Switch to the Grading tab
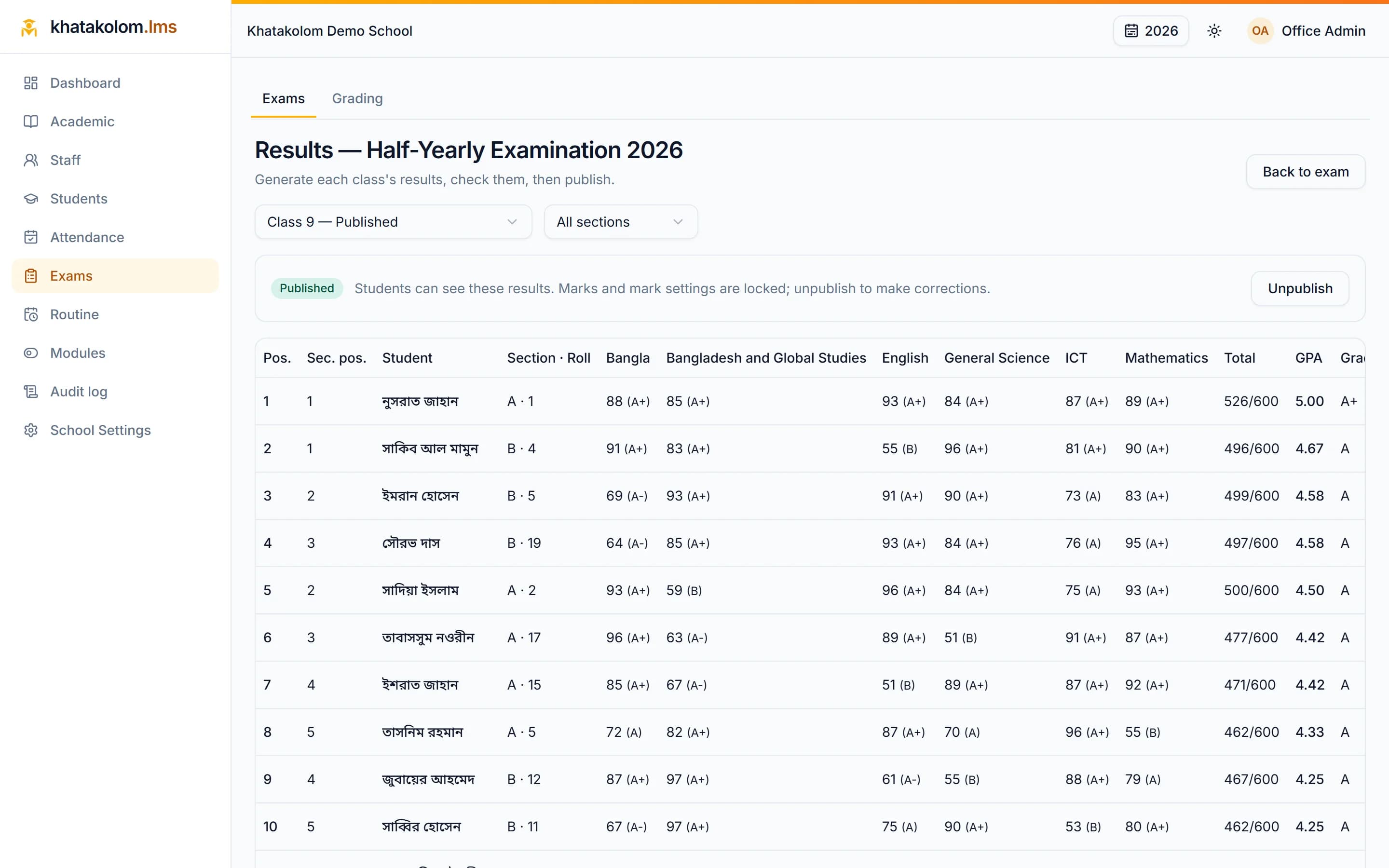This screenshot has width=1389, height=868. pos(357,98)
